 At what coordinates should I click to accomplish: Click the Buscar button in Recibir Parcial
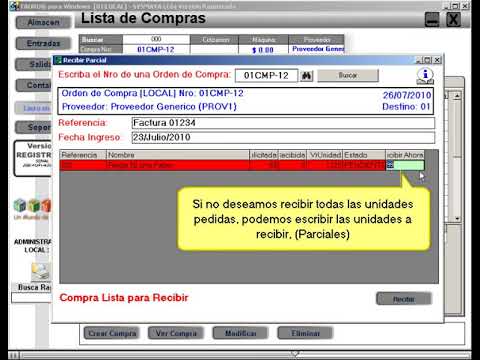(x=348, y=75)
